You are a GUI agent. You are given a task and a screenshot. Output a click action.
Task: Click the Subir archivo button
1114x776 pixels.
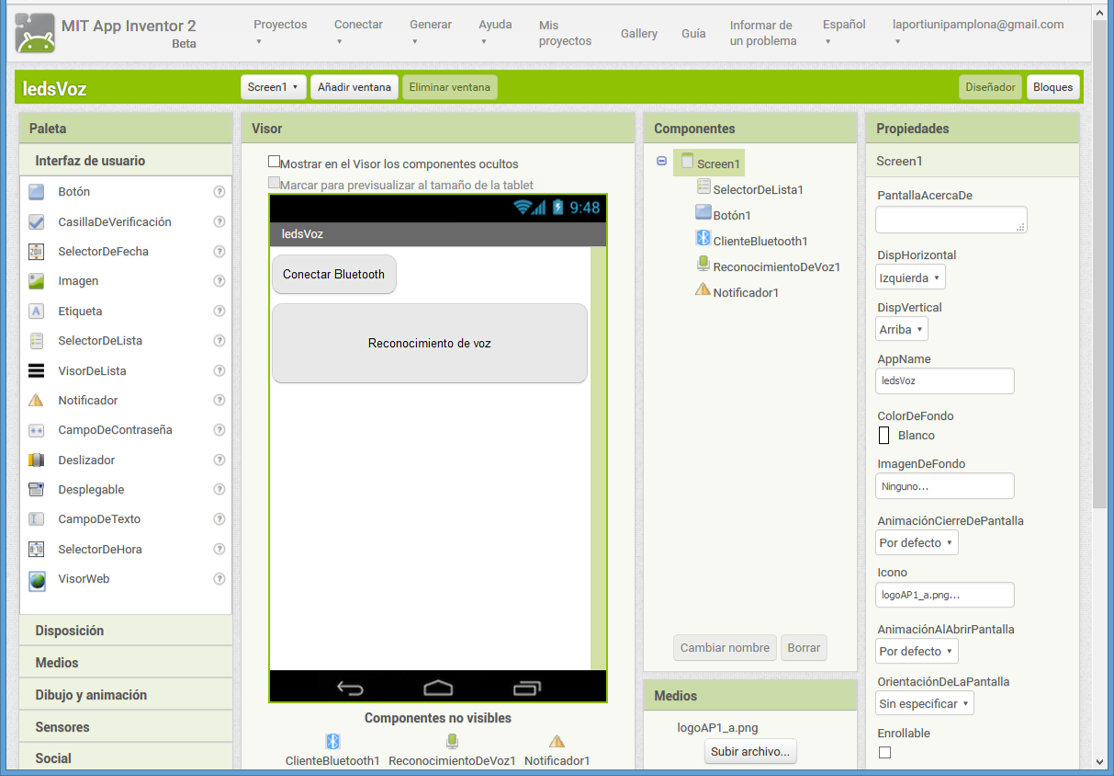point(750,752)
